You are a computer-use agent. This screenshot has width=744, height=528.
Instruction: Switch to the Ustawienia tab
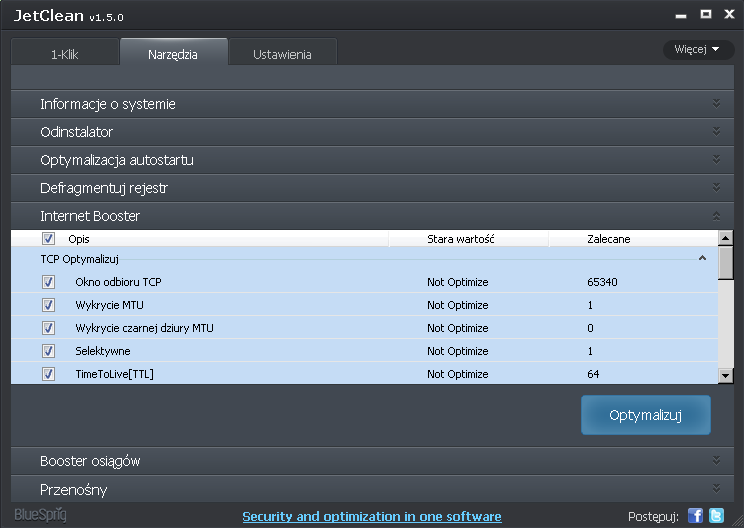[x=282, y=54]
